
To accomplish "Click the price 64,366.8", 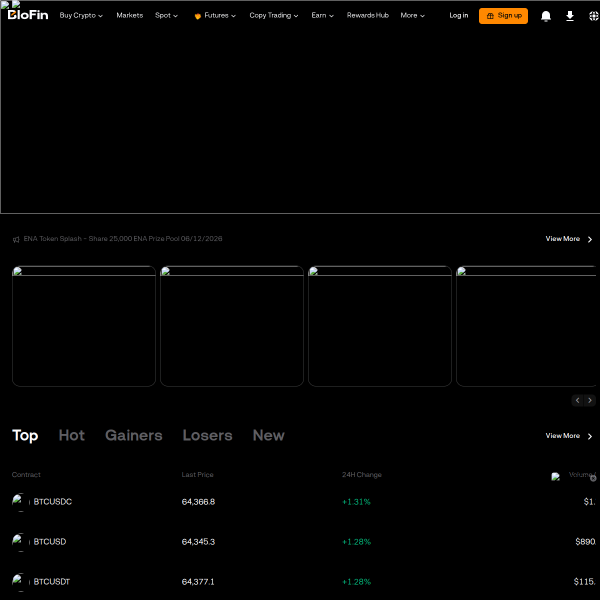I will pos(198,502).
